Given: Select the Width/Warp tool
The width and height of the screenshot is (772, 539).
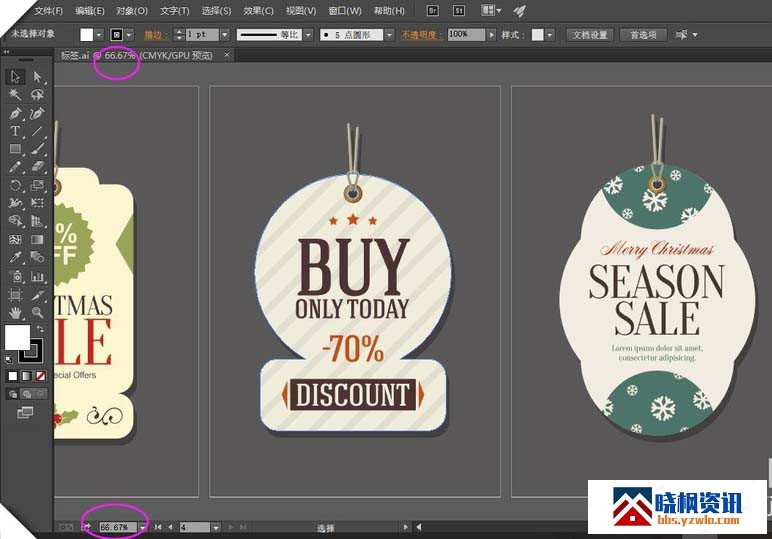Looking at the screenshot, I should (x=15, y=203).
